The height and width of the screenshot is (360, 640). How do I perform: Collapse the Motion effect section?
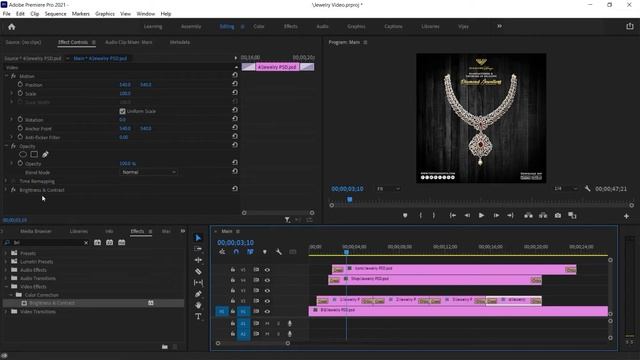(x=6, y=76)
